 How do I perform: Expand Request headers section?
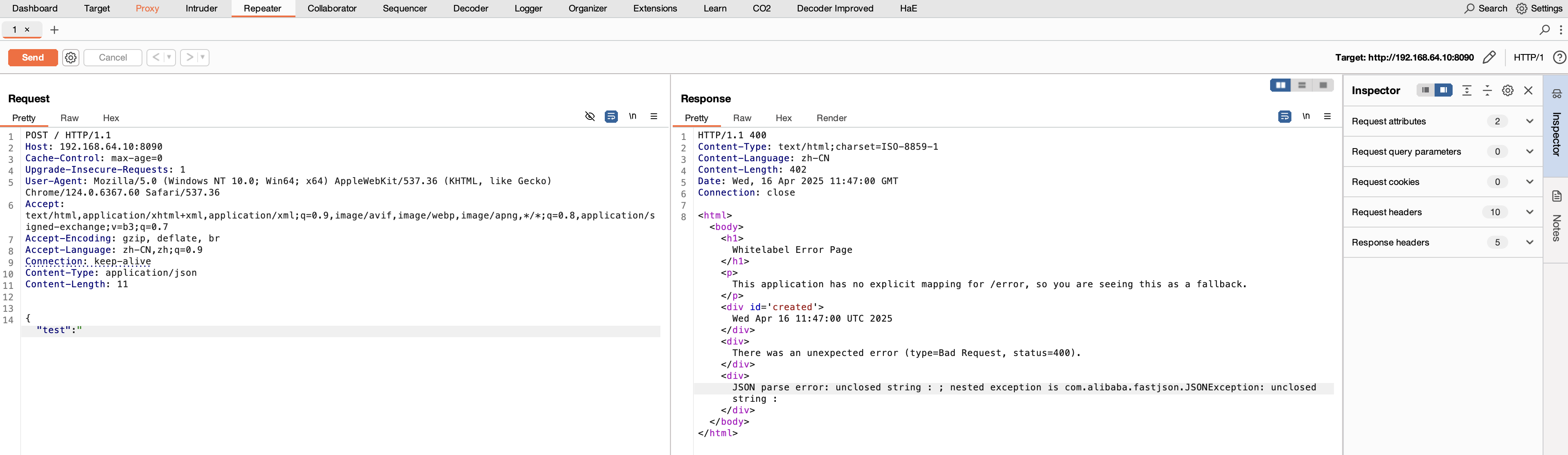(x=1529, y=212)
